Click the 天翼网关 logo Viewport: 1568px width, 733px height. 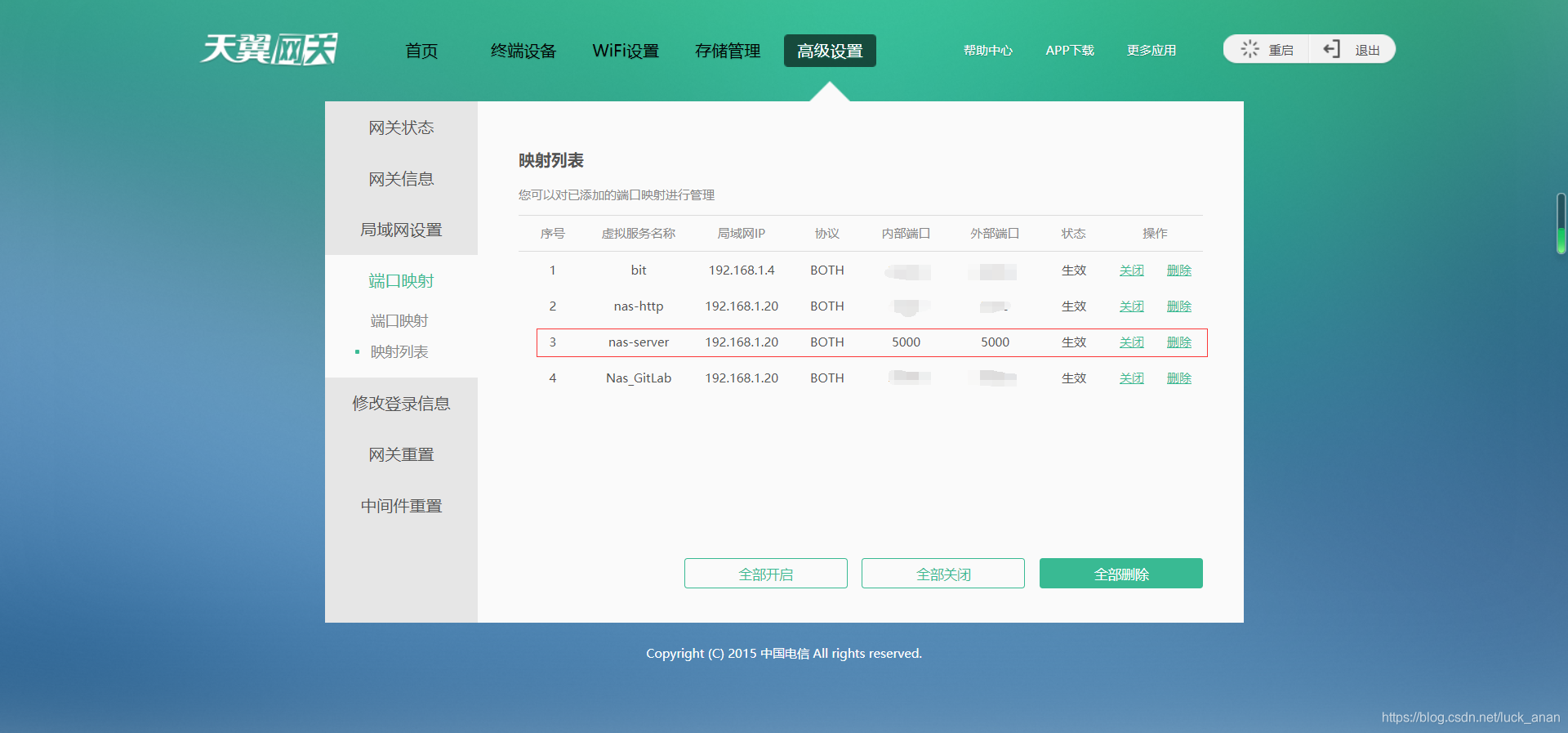(269, 49)
